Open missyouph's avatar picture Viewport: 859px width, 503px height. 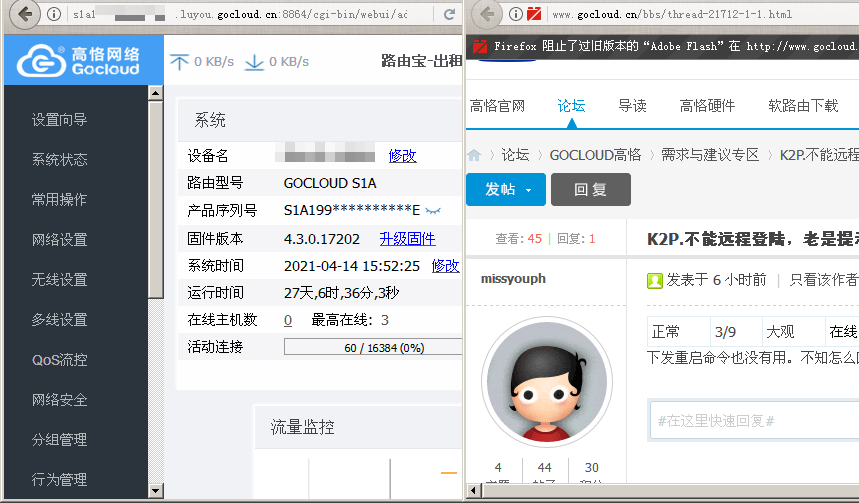click(x=547, y=382)
